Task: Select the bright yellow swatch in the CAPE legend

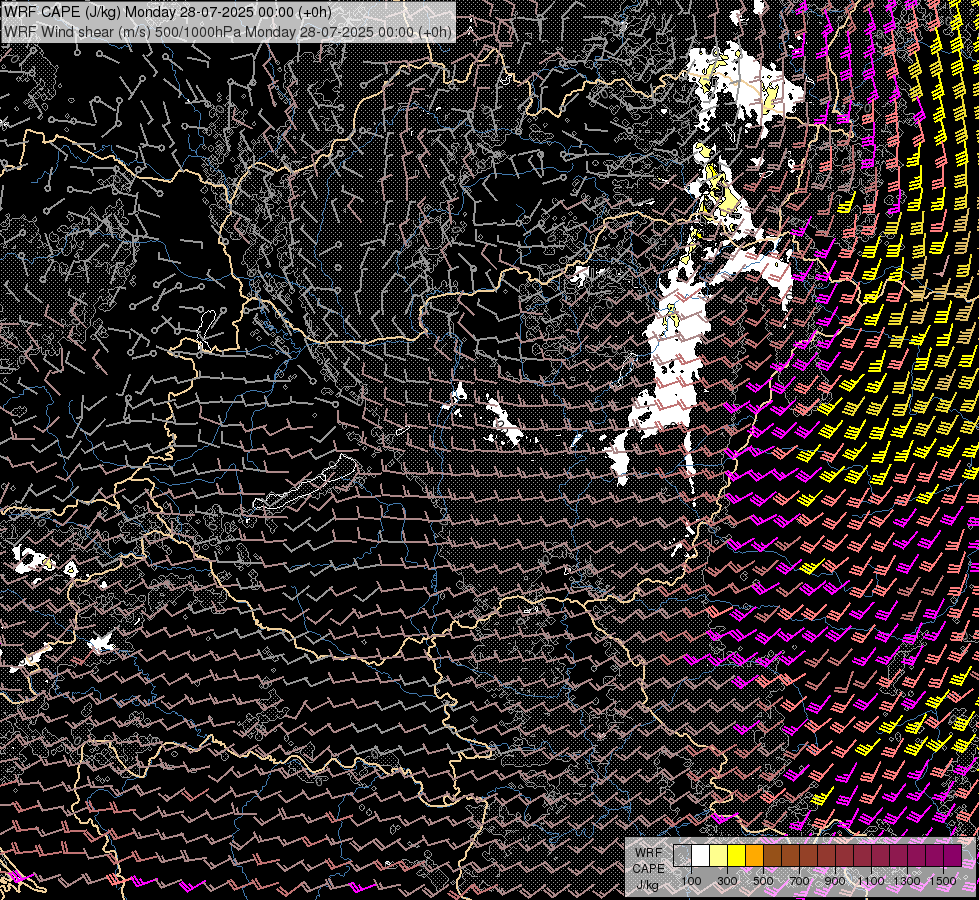Action: coord(737,855)
